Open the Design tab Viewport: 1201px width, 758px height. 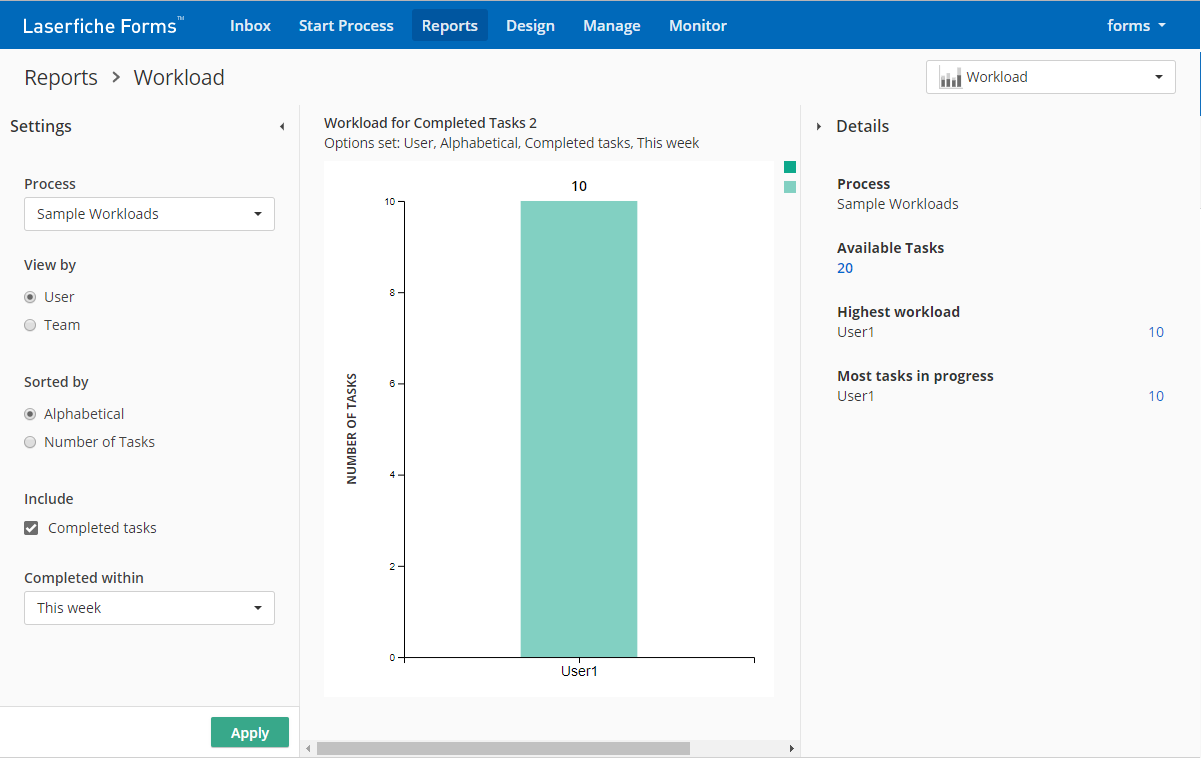click(x=530, y=26)
